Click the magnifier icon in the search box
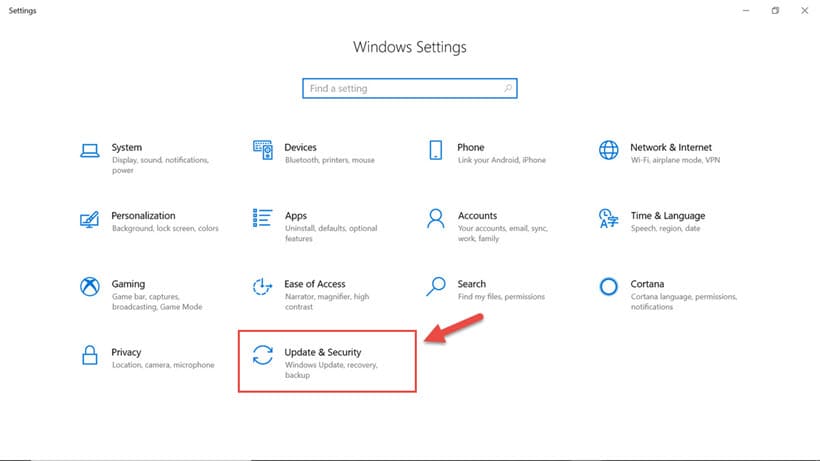 pyautogui.click(x=508, y=88)
